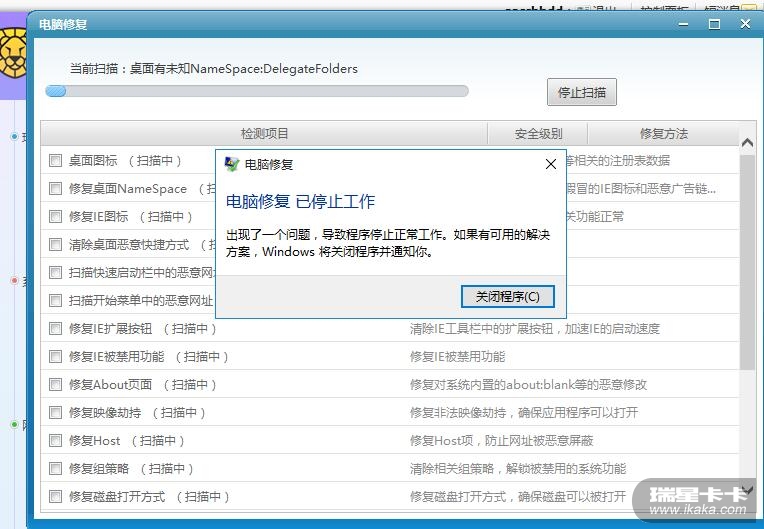The image size is (764, 529).
Task: Click the 检测项目 column header
Action: [264, 133]
